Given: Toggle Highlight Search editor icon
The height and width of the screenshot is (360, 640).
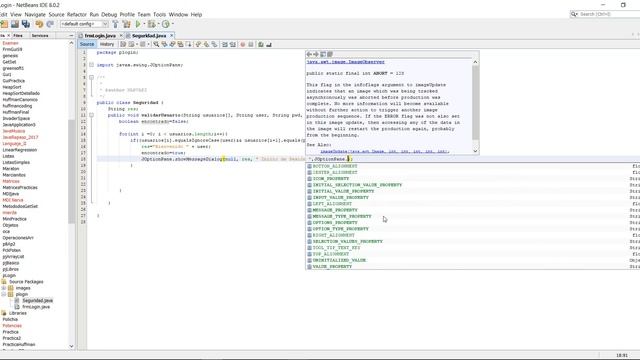Looking at the screenshot, I should click(180, 44).
